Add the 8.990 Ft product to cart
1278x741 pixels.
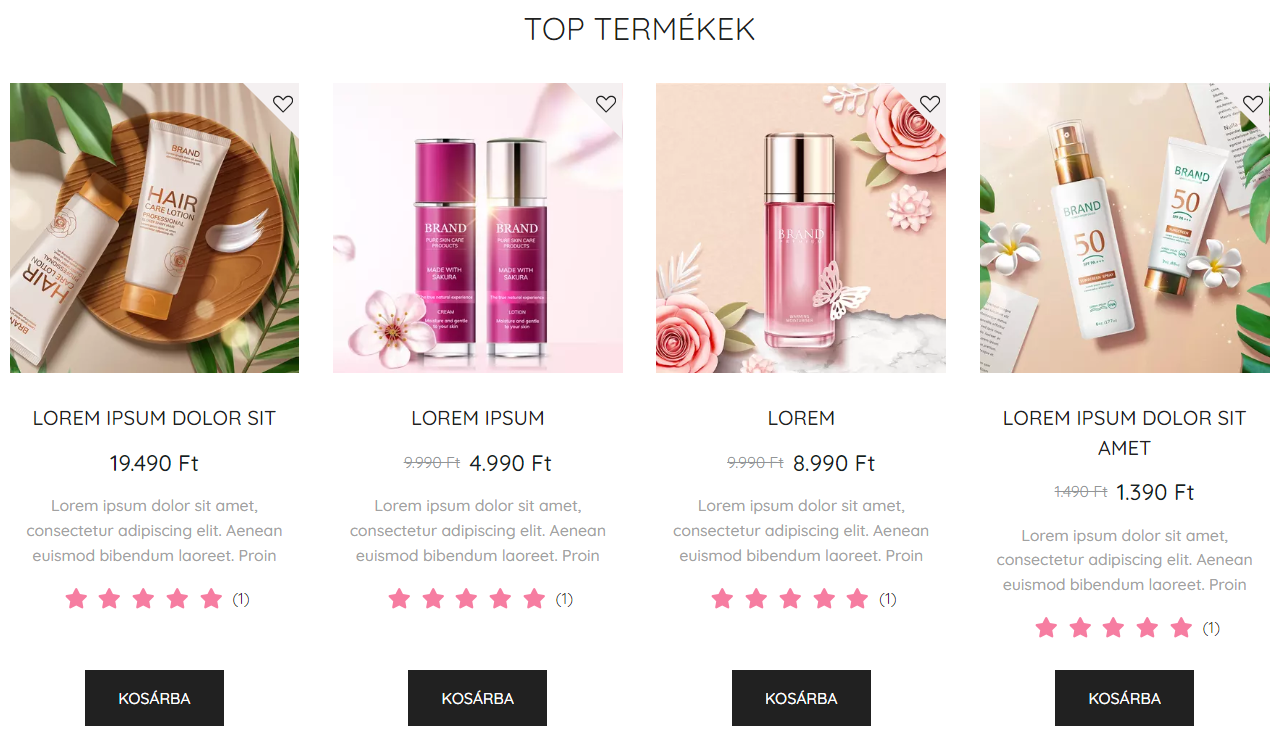pos(801,698)
